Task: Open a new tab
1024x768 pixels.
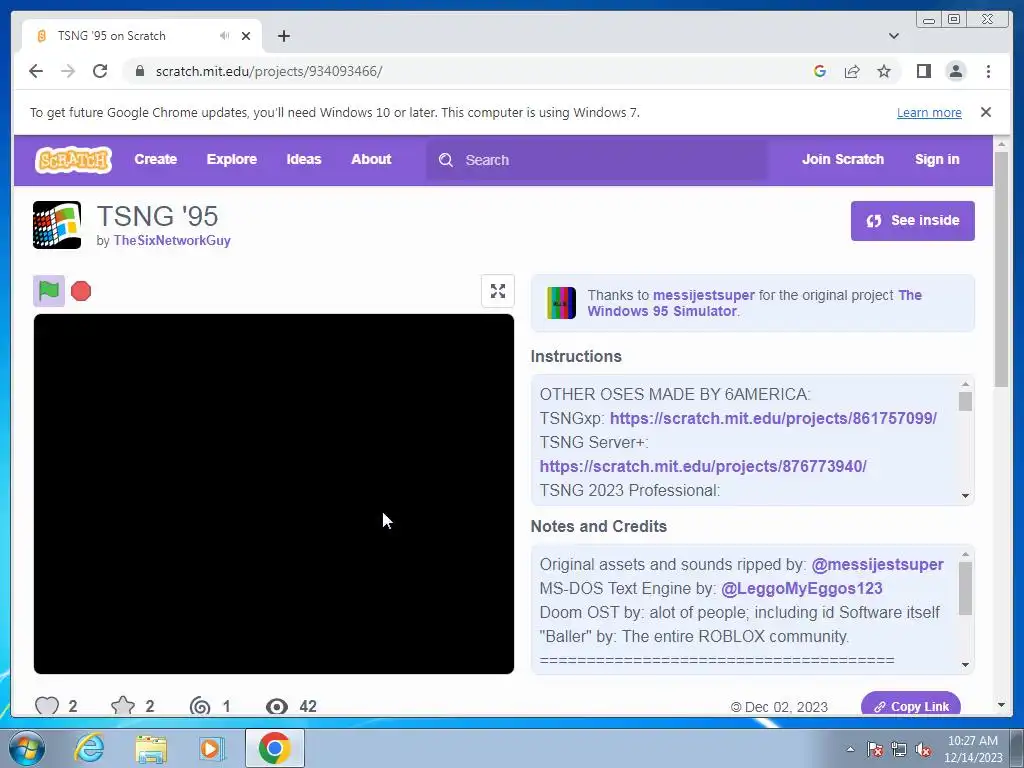Action: 283,36
